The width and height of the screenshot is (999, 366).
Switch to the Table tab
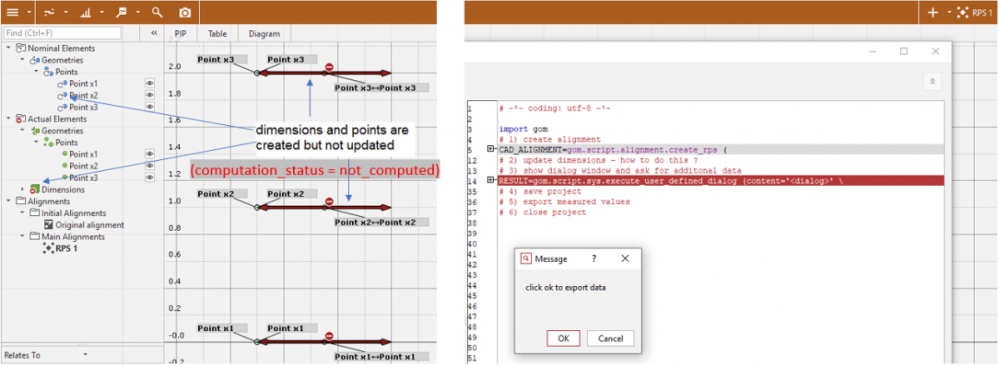218,33
